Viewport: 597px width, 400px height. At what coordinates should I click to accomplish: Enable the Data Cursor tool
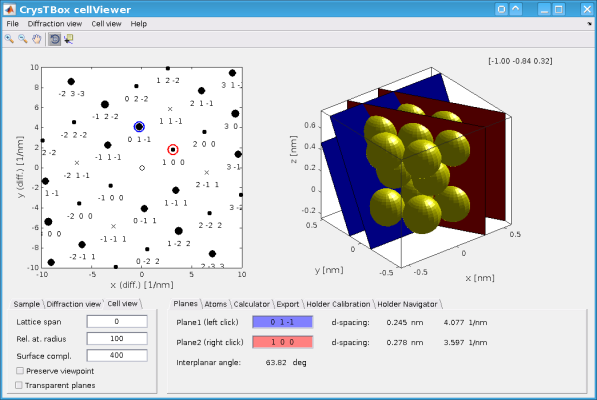[x=69, y=39]
